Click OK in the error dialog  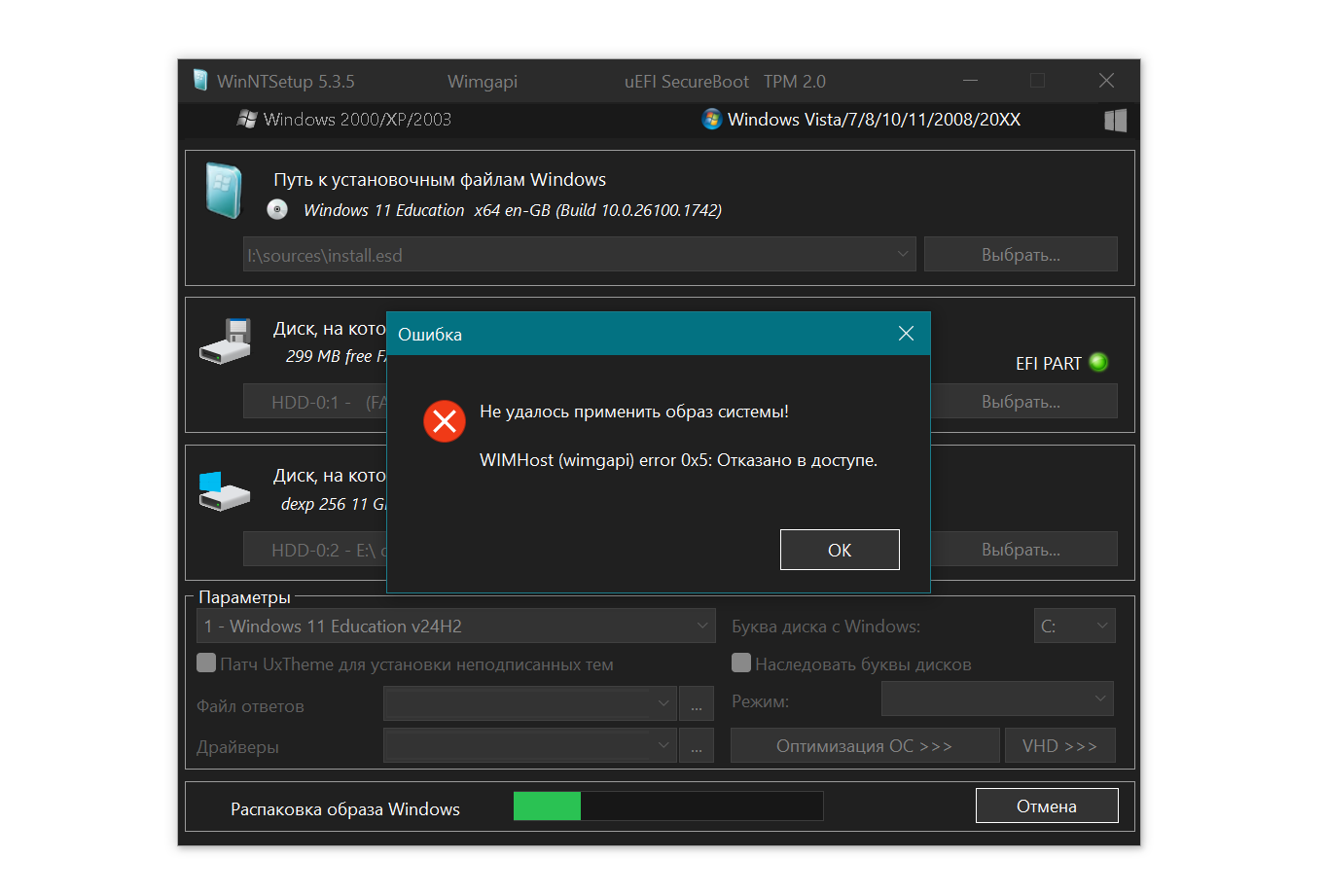tap(840, 550)
